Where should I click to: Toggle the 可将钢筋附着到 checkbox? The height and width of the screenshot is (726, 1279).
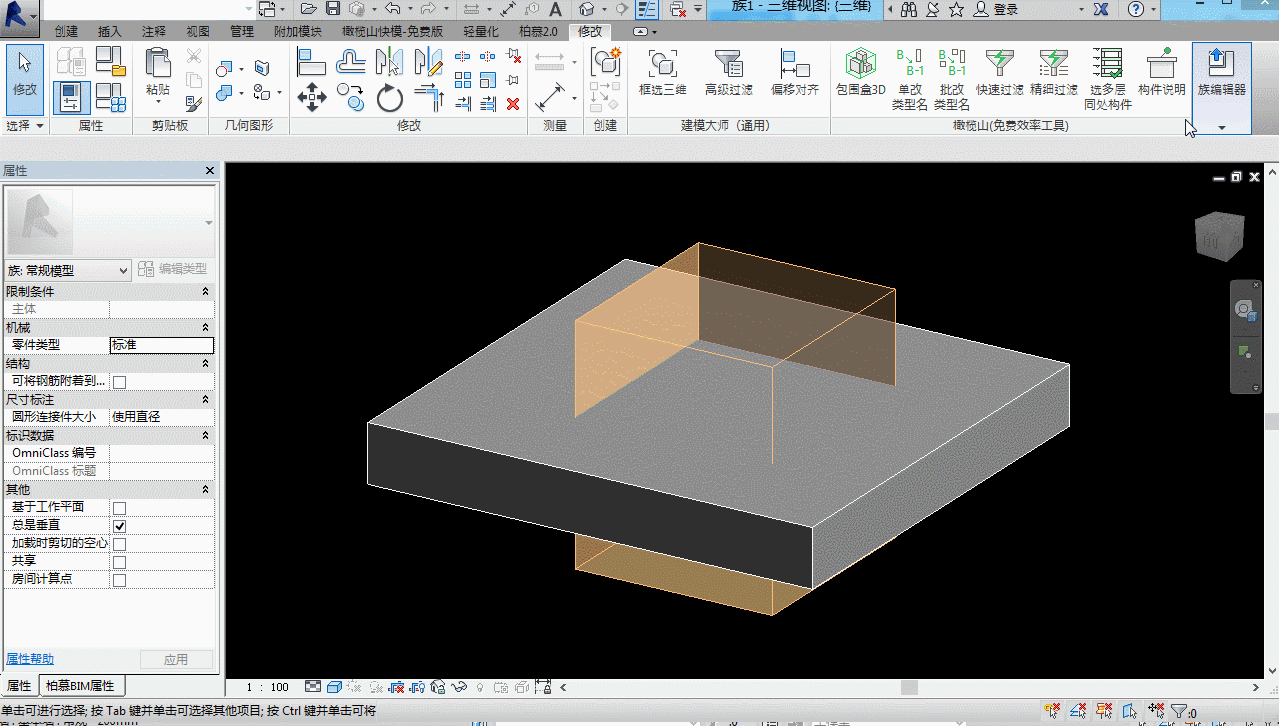119,381
